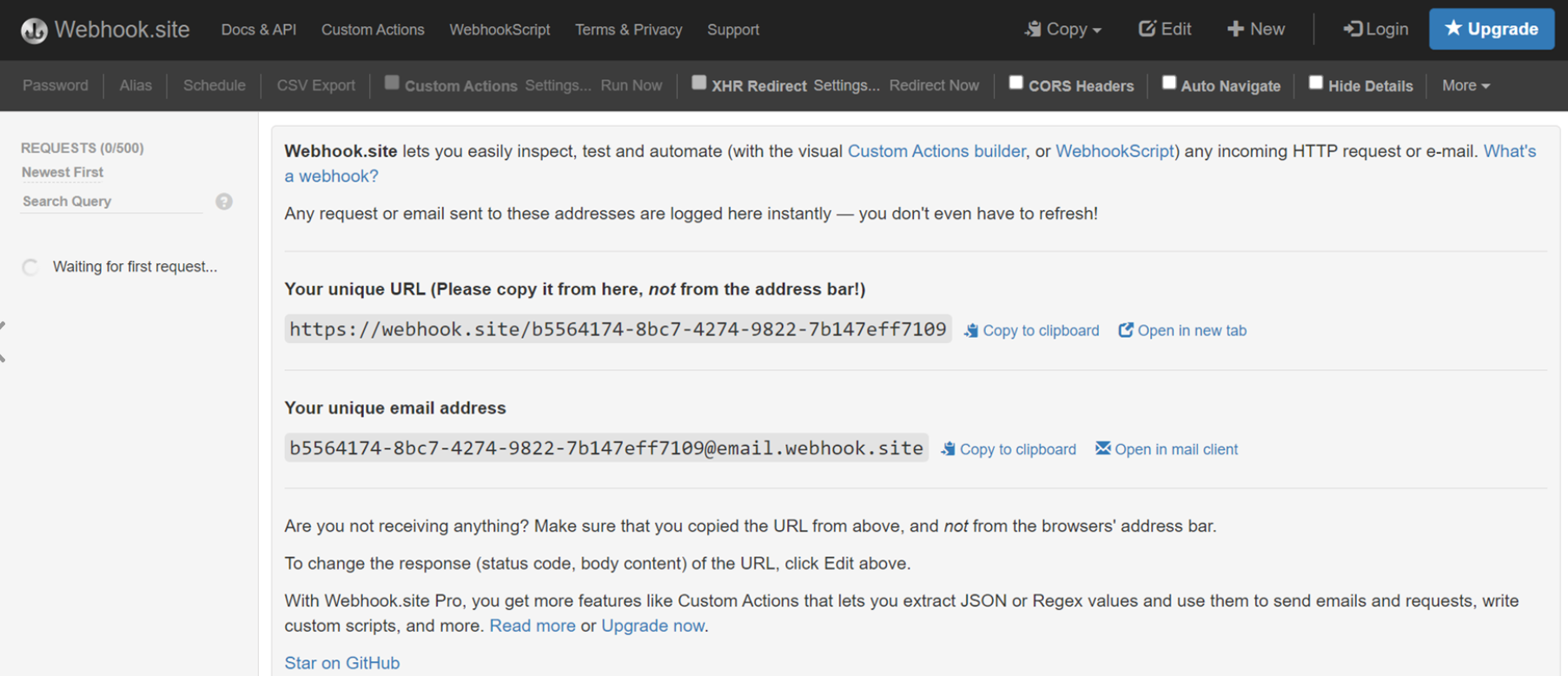
Task: Click Open in mail client link
Action: (x=1167, y=449)
